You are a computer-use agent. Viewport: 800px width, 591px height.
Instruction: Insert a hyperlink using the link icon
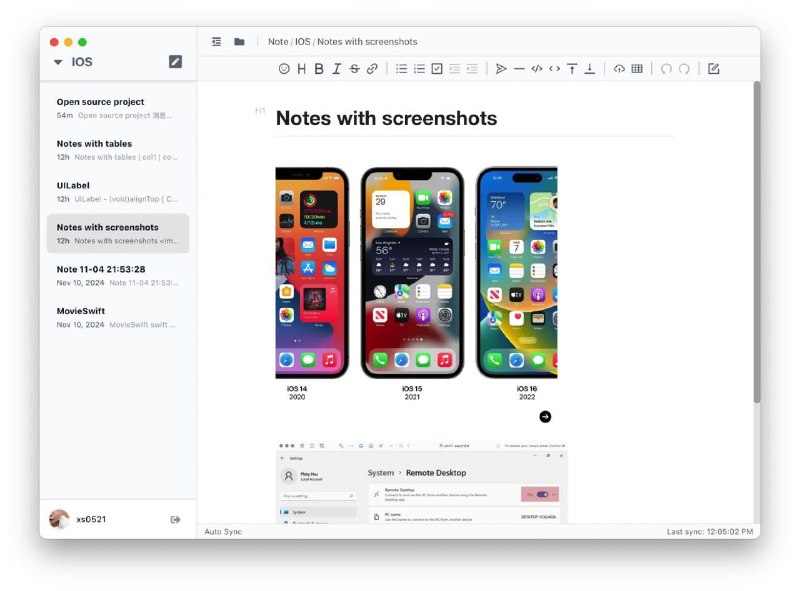point(371,68)
